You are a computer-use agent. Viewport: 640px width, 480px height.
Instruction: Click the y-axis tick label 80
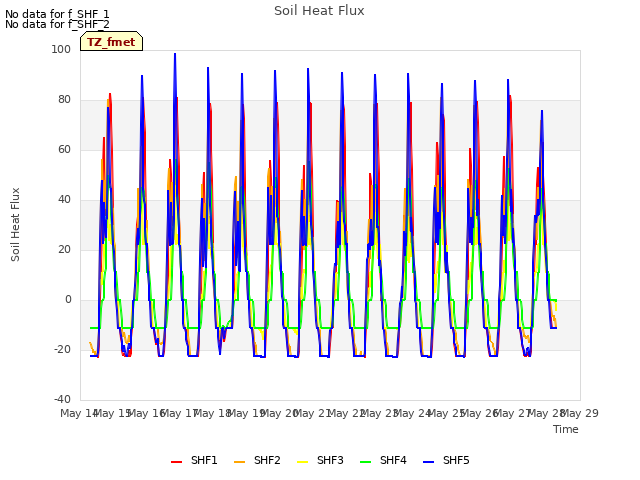[64, 100]
